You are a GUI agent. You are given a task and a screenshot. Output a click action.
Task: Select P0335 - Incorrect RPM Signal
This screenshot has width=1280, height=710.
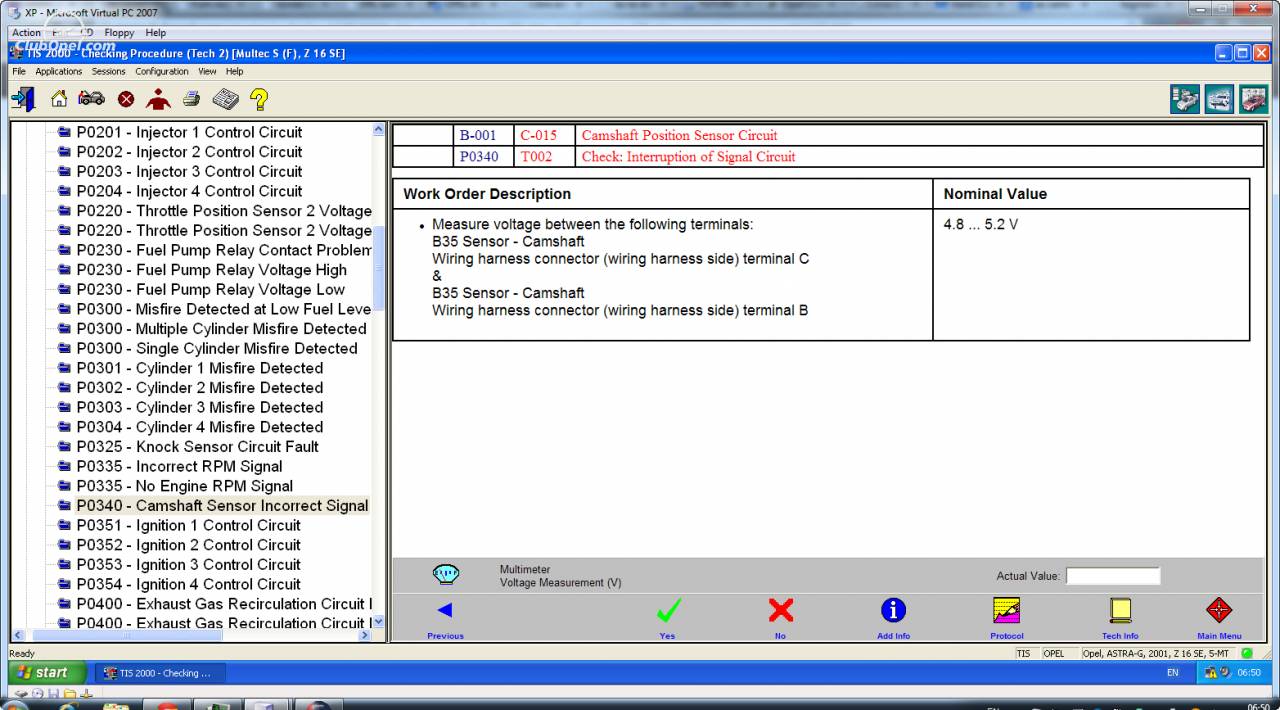pyautogui.click(x=179, y=467)
